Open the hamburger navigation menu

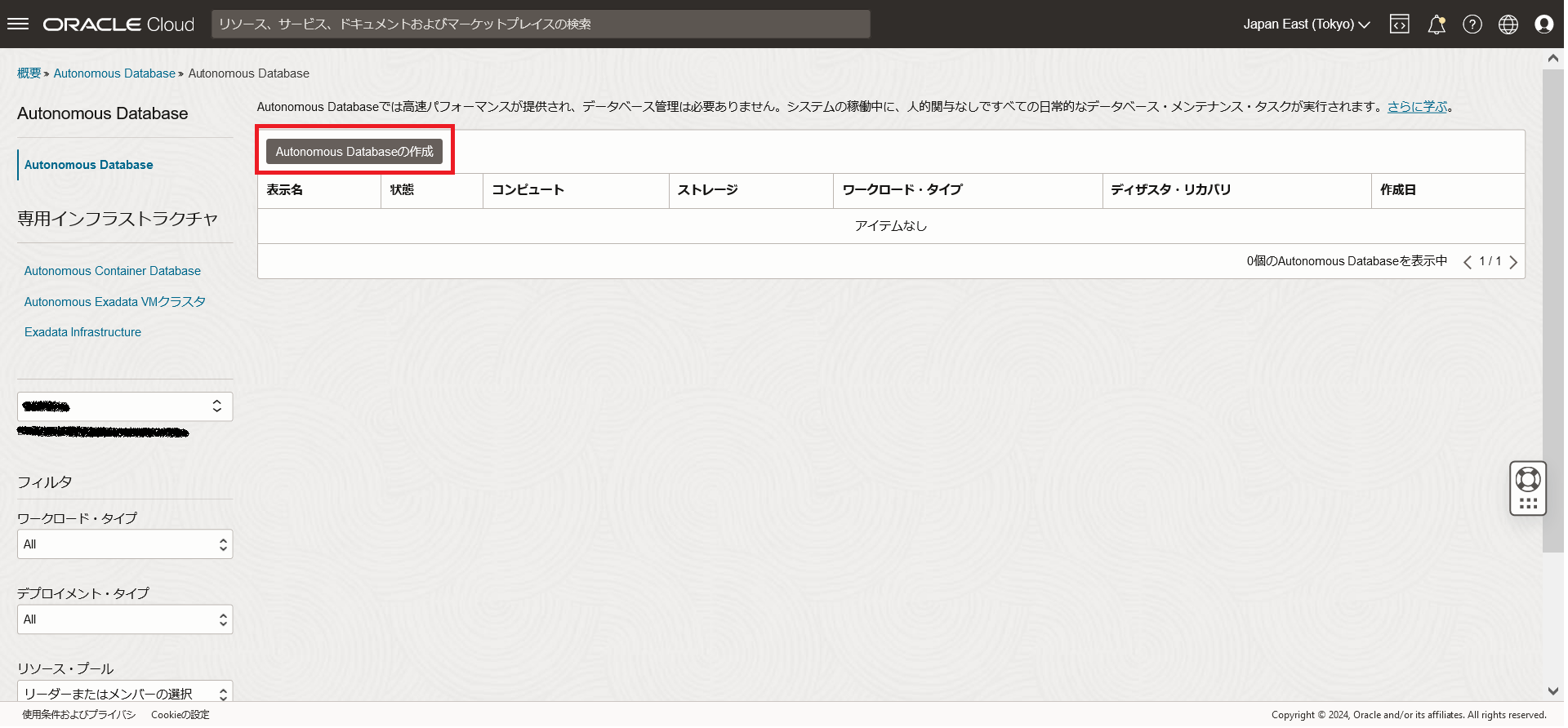18,24
